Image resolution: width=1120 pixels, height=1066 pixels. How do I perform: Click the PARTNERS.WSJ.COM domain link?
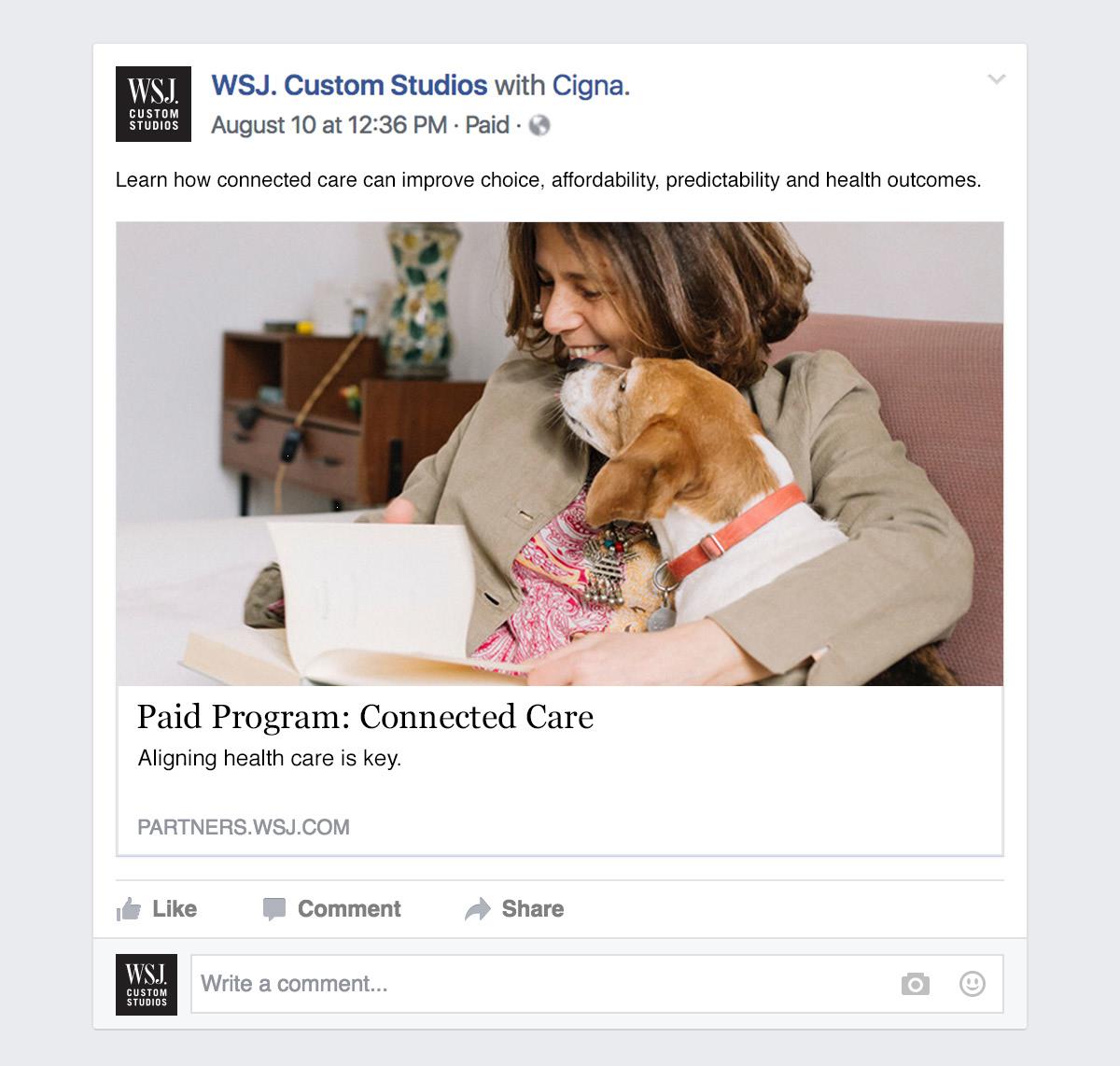point(244,827)
